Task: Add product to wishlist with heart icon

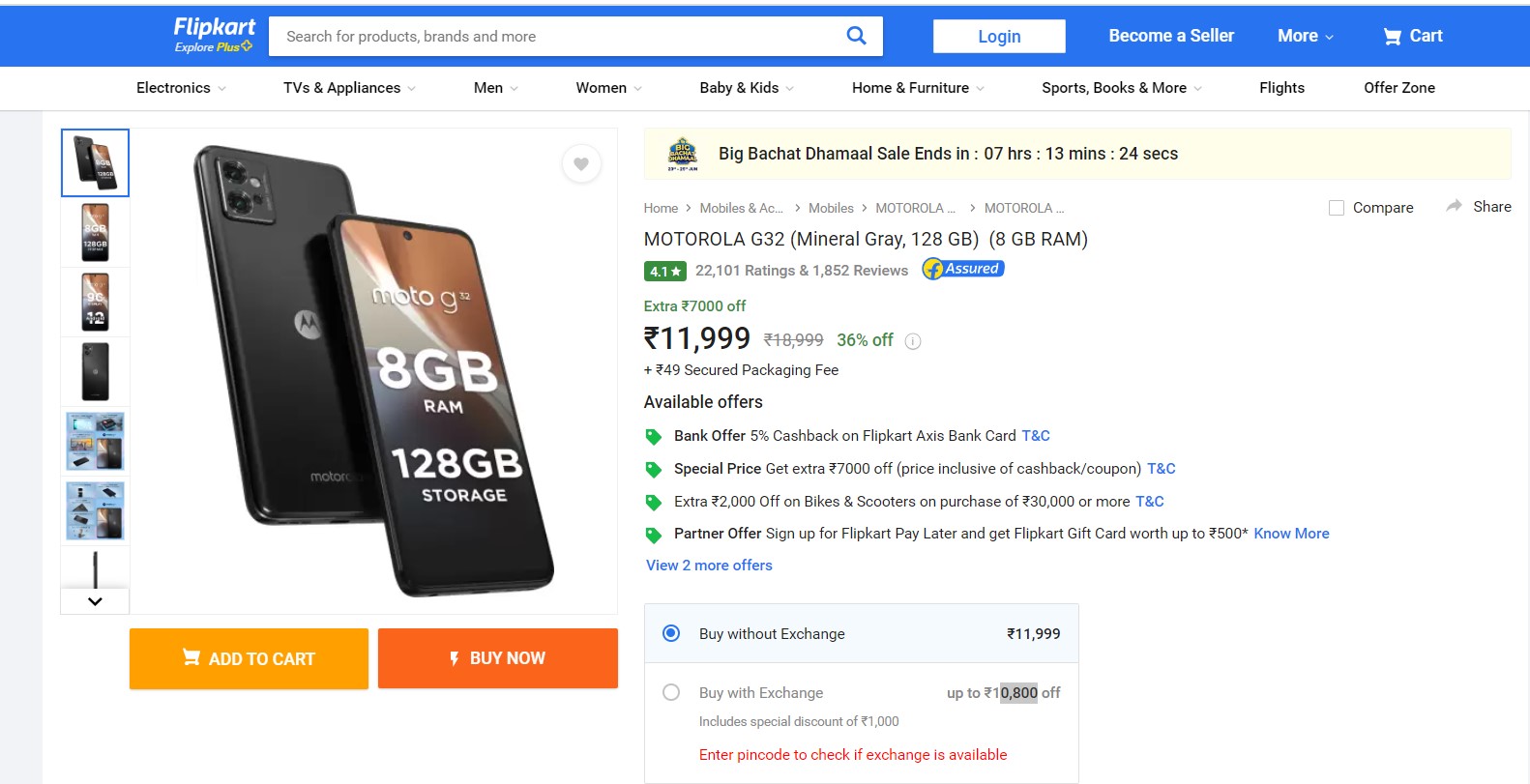Action: point(581,164)
